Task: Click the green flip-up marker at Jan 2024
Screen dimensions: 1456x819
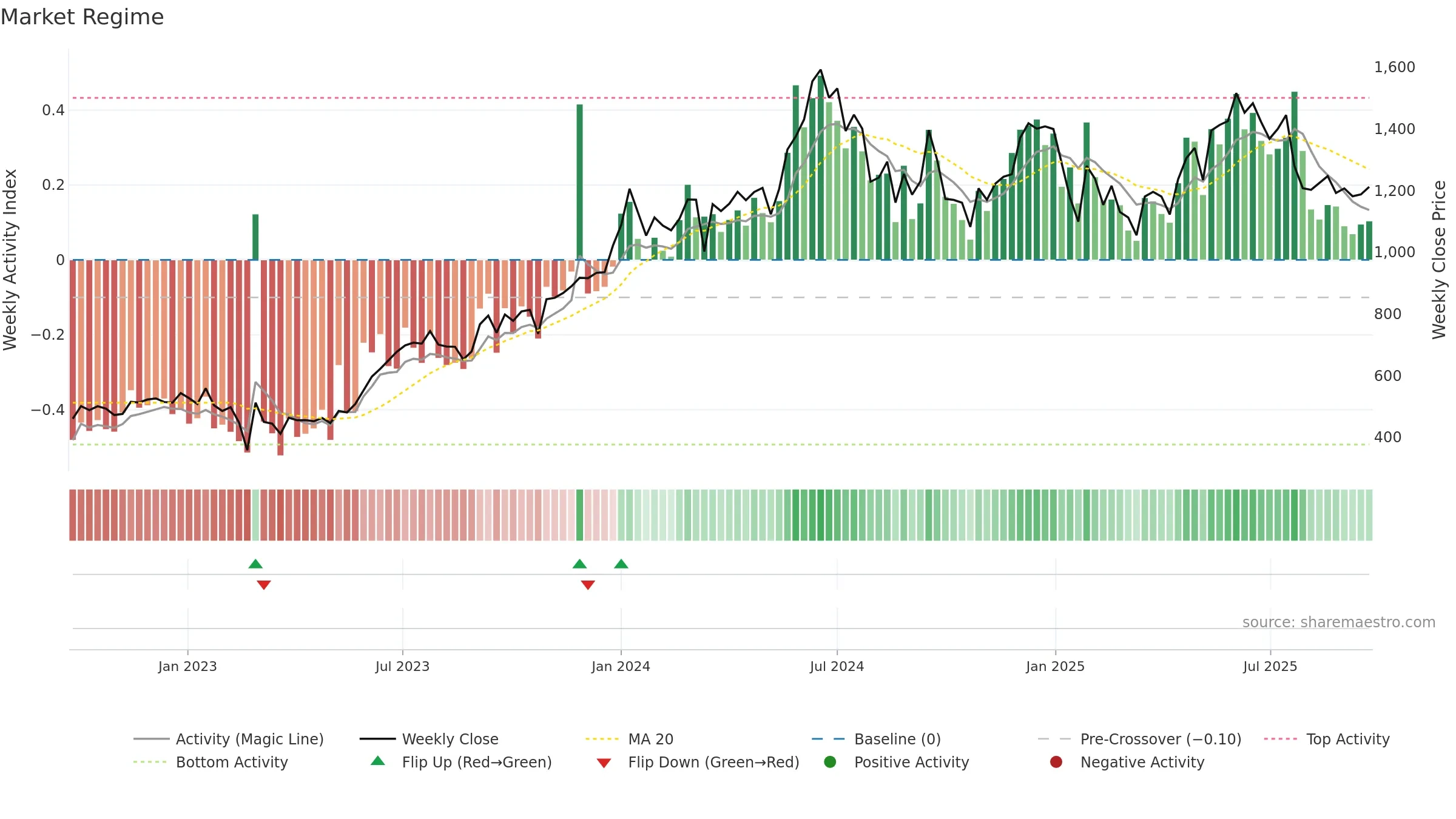Action: click(621, 564)
